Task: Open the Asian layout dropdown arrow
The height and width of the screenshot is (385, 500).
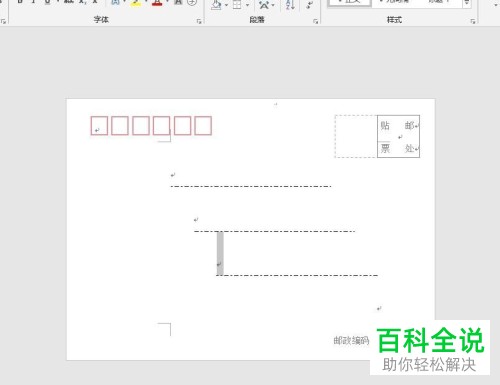Action: pos(273,5)
